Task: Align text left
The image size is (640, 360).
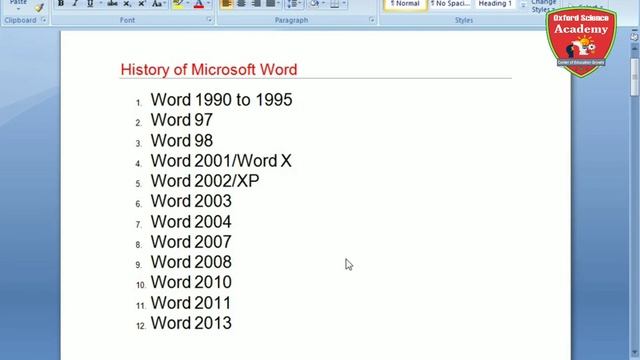Action: (227, 4)
